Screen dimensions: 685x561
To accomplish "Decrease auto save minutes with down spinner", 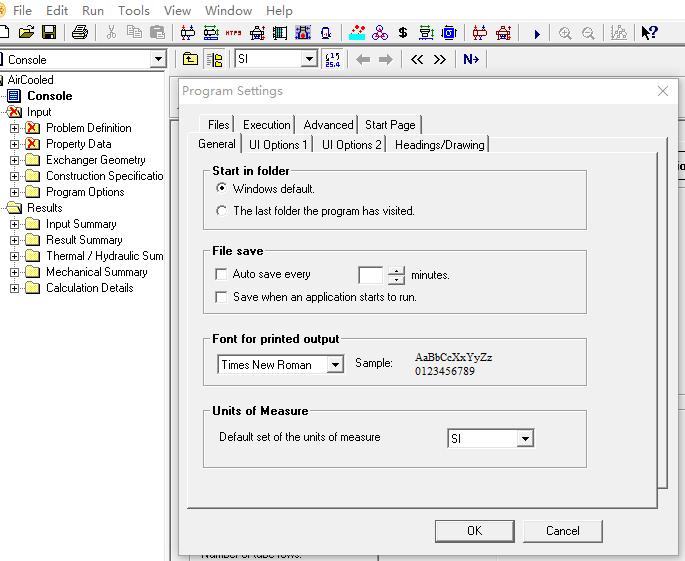I will click(x=396, y=280).
